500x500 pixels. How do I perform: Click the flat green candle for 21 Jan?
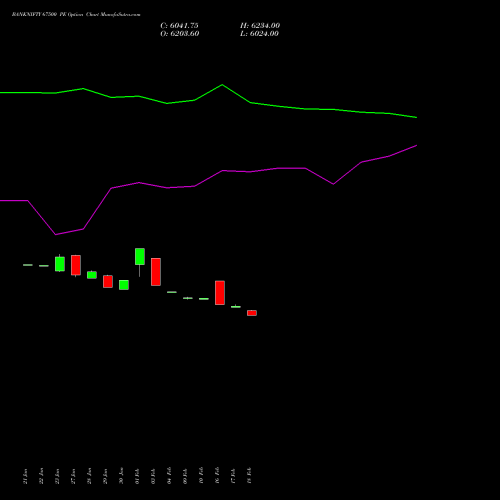click(x=28, y=265)
